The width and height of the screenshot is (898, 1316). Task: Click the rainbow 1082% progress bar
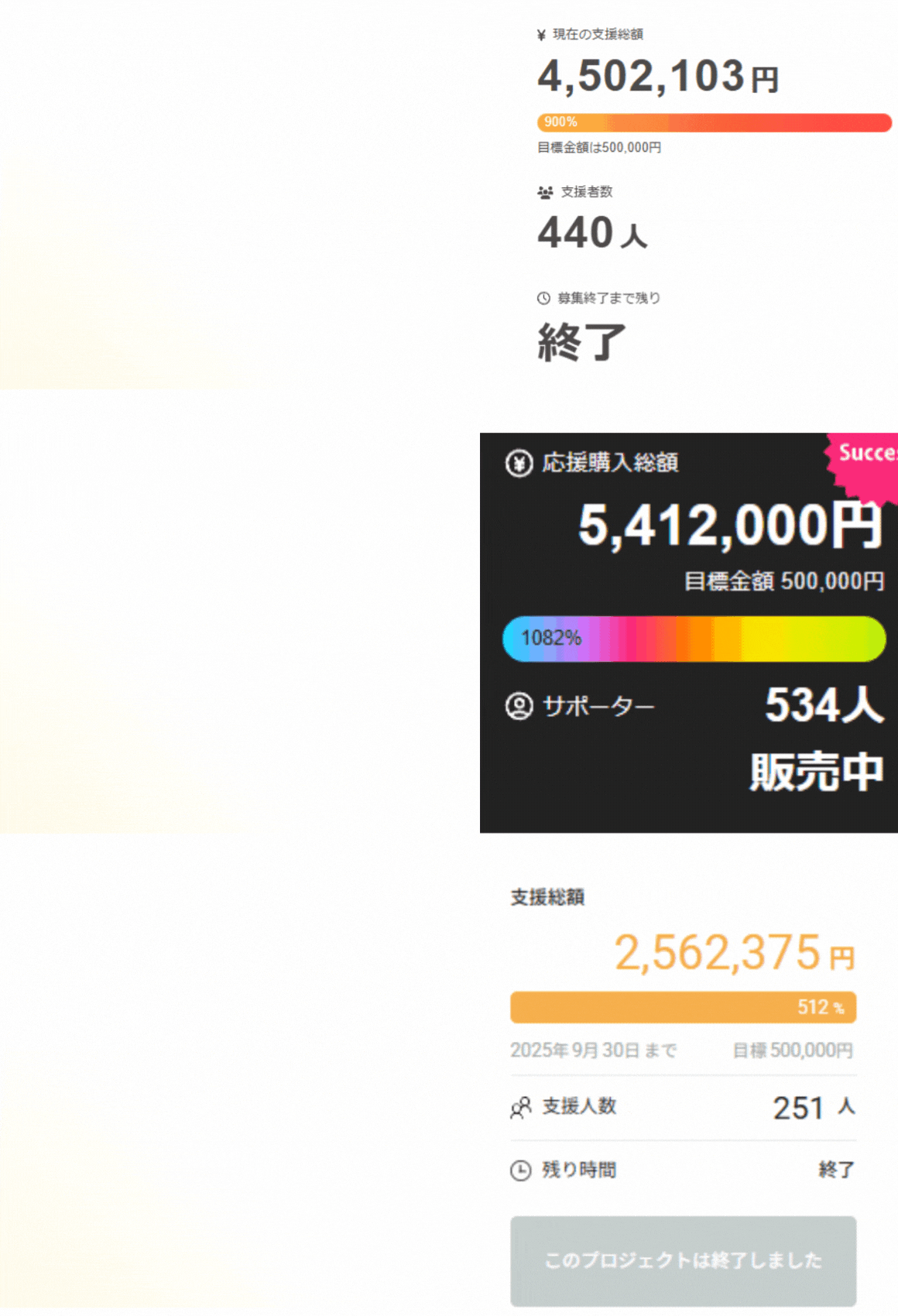pyautogui.click(x=694, y=639)
